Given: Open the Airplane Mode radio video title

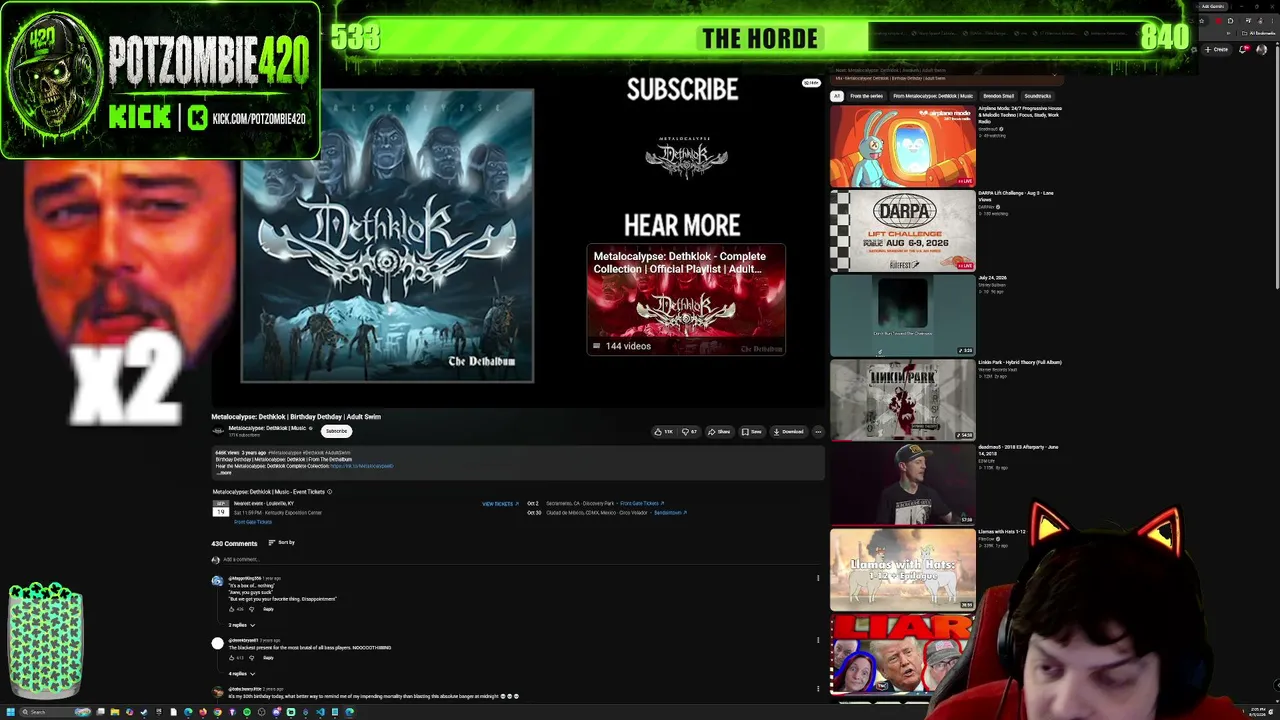Looking at the screenshot, I should 1020,115.
